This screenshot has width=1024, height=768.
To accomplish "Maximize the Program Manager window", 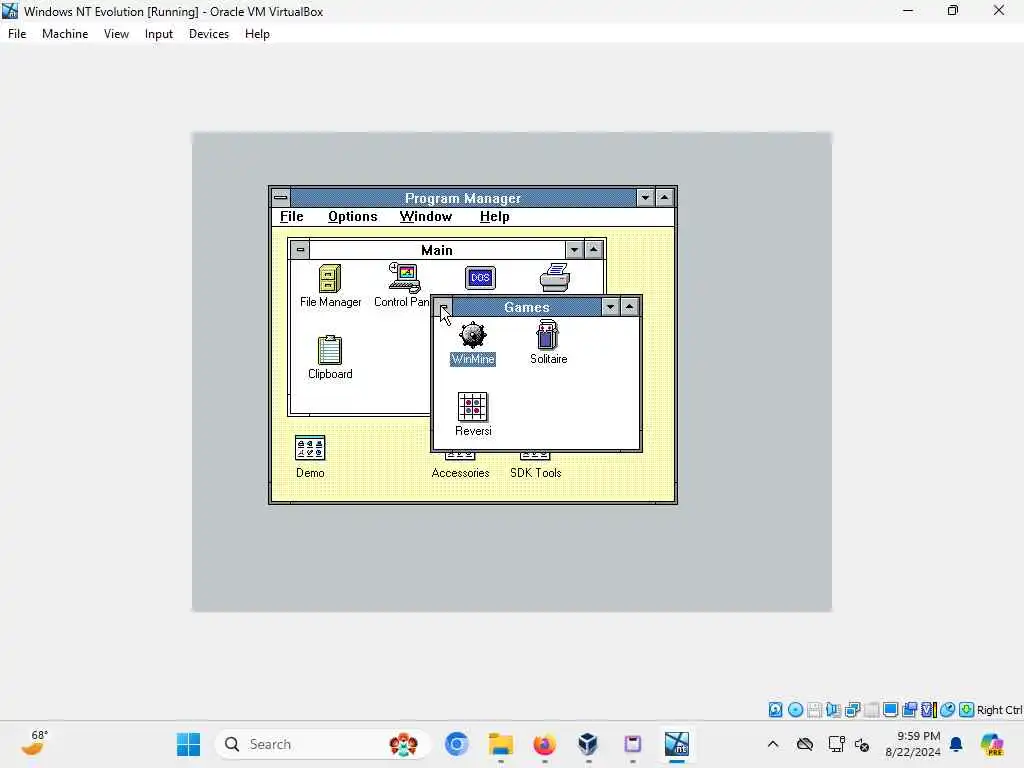I will tap(664, 197).
